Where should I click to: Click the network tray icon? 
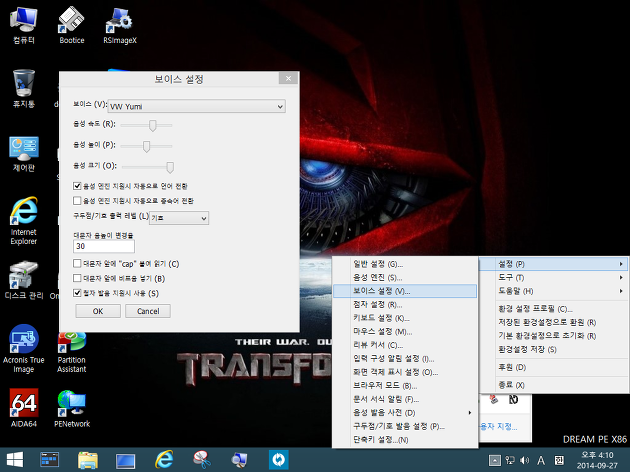pos(510,460)
